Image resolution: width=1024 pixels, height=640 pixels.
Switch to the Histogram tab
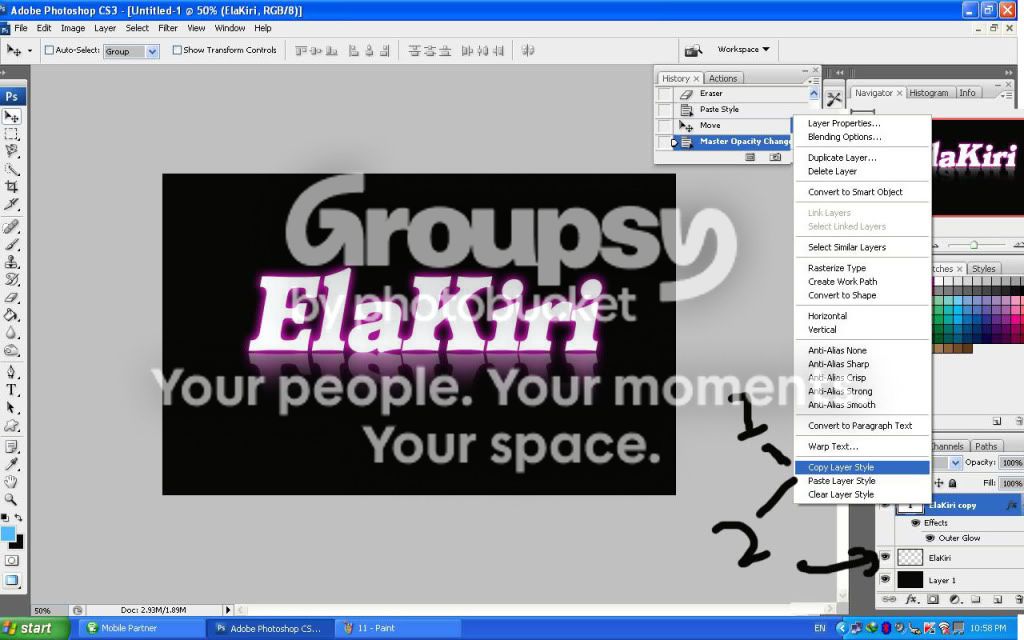click(x=929, y=93)
